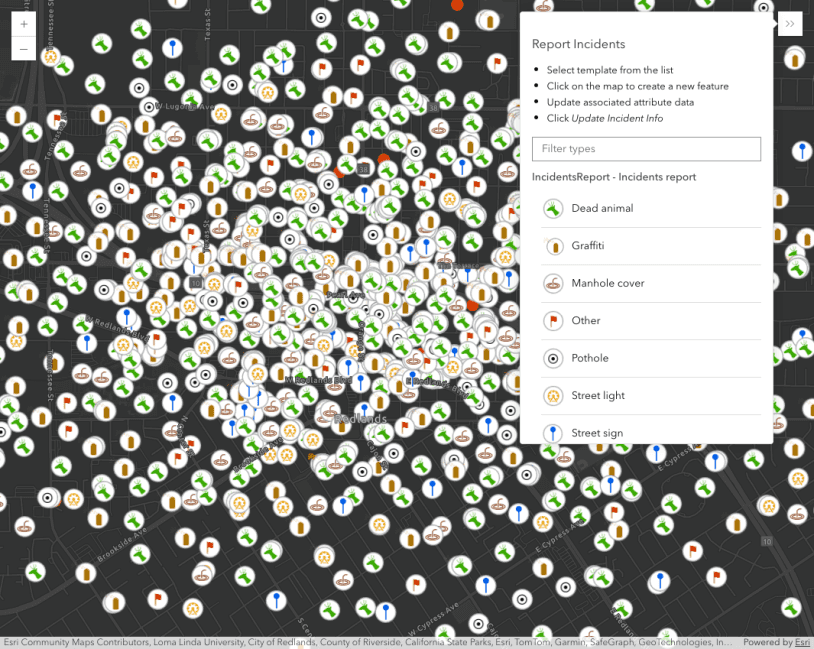Click the Redlands city label on map
The width and height of the screenshot is (814, 649).
(360, 419)
